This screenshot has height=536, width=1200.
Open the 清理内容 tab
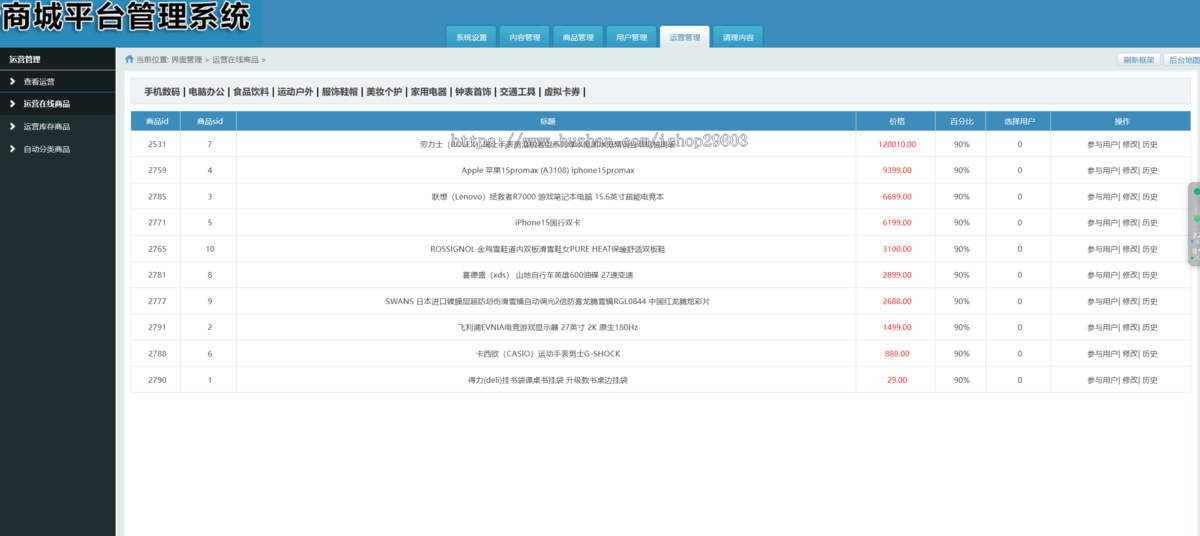pyautogui.click(x=738, y=37)
